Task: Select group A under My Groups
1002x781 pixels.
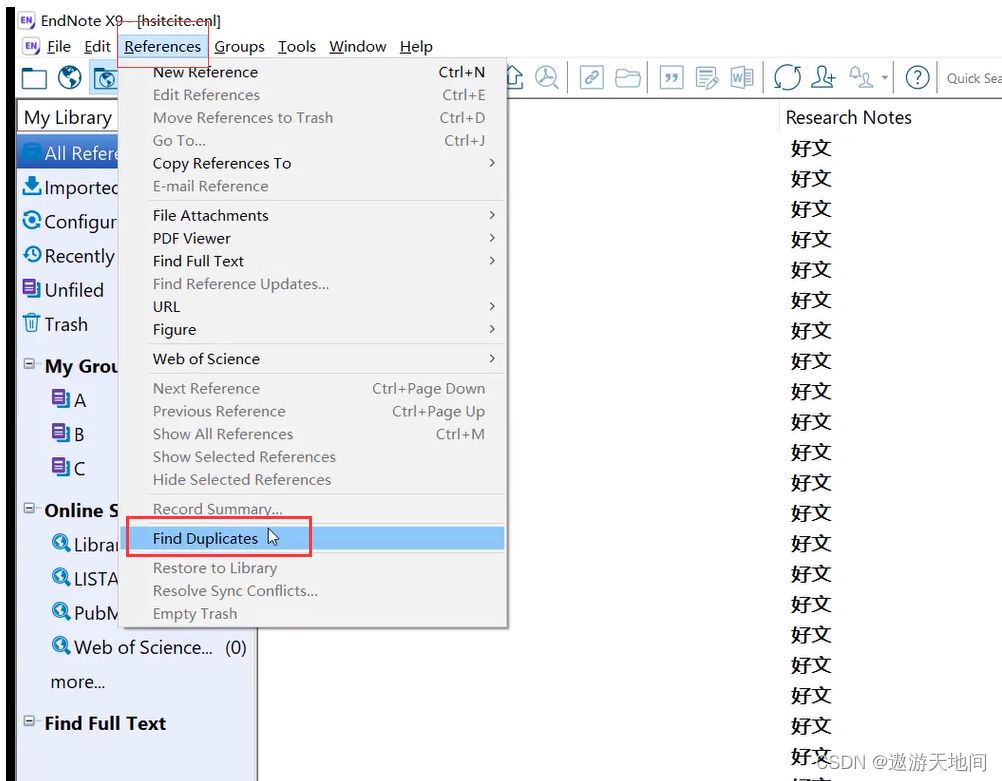Action: click(69, 399)
